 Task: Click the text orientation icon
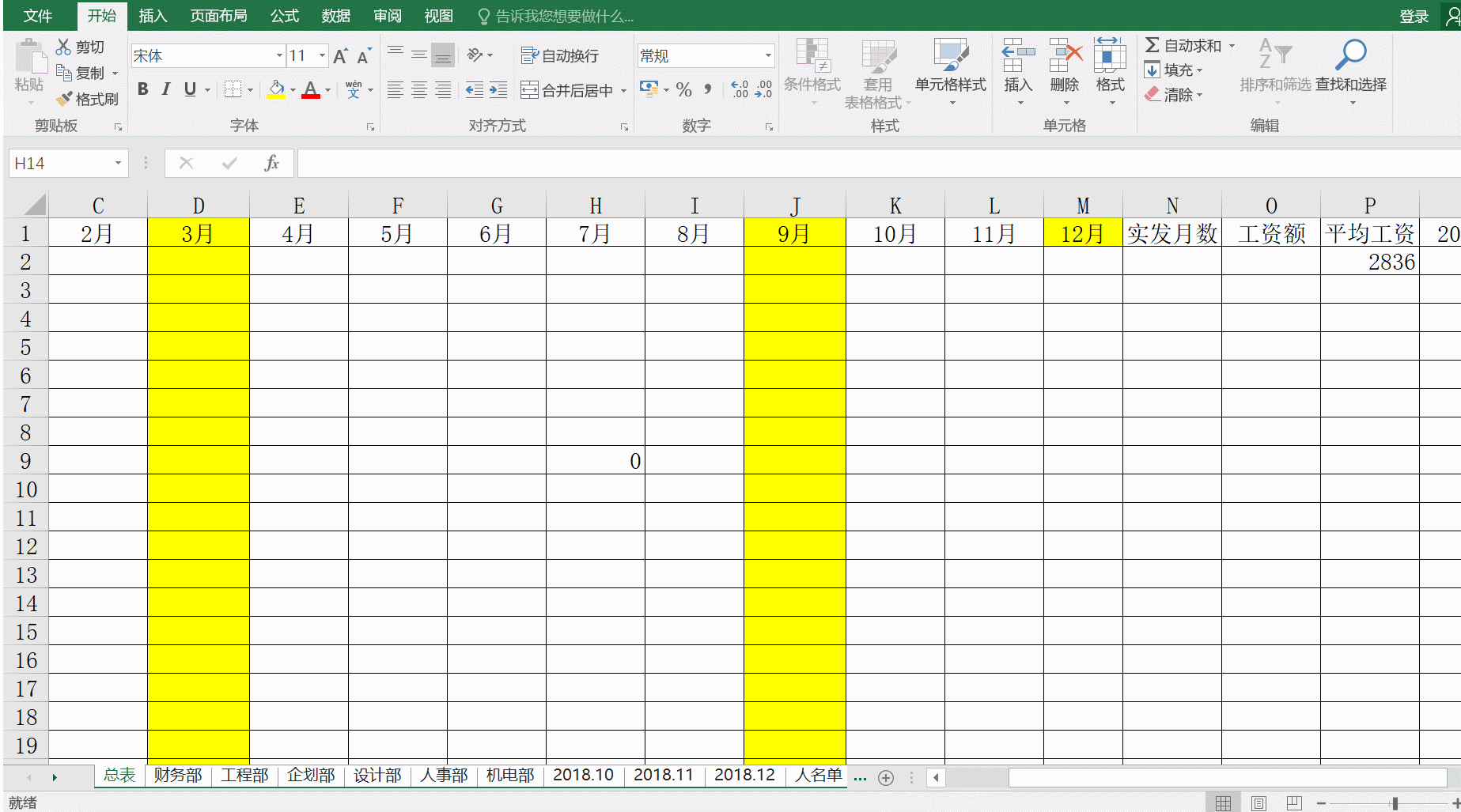[475, 55]
